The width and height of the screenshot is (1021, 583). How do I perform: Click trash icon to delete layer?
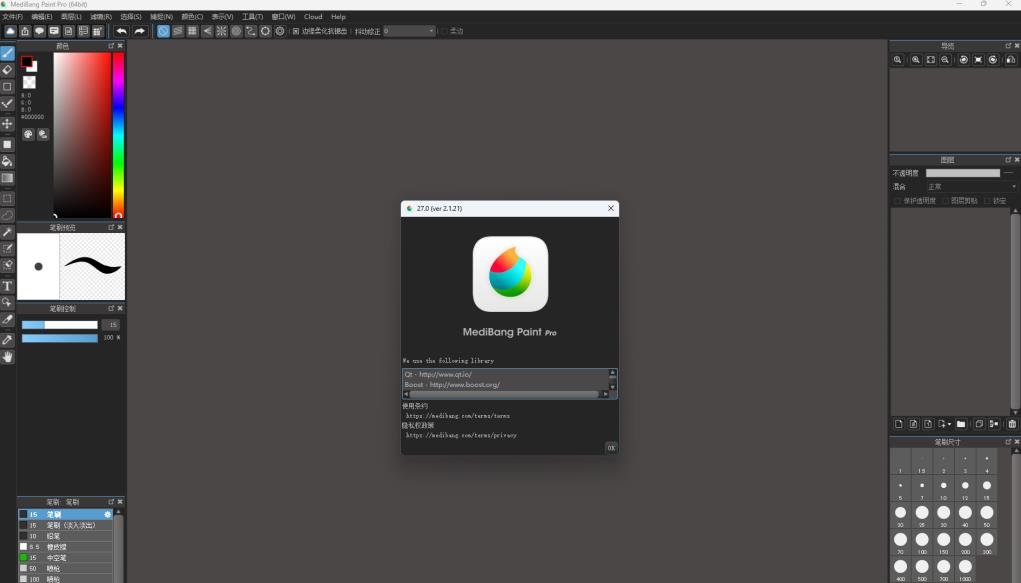pyautogui.click(x=1012, y=424)
